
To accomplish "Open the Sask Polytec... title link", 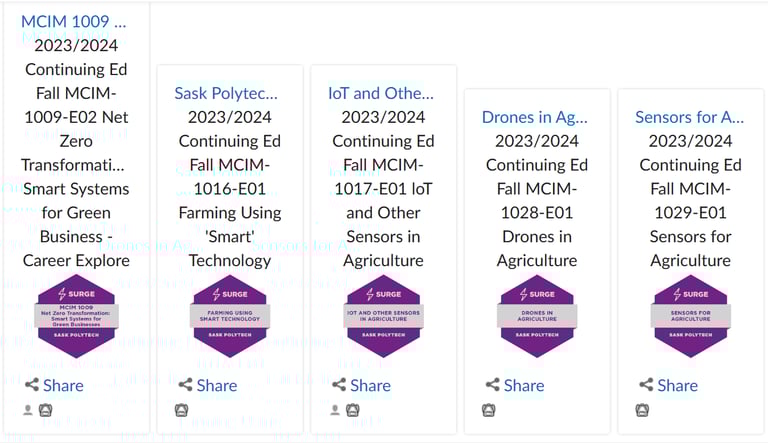I will (x=226, y=93).
